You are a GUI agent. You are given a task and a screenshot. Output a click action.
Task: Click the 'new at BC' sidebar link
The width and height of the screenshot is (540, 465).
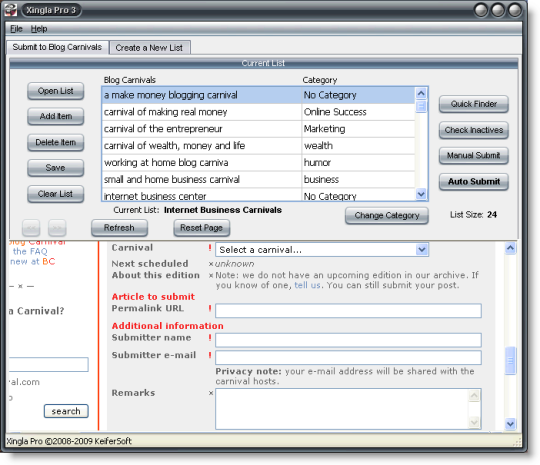pos(33,262)
